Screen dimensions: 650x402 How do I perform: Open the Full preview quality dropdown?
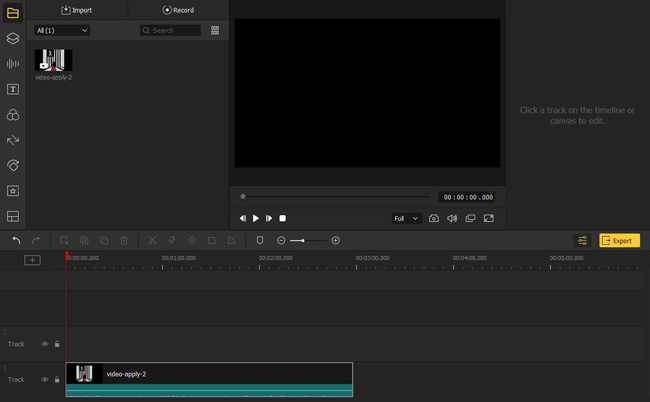[x=406, y=218]
